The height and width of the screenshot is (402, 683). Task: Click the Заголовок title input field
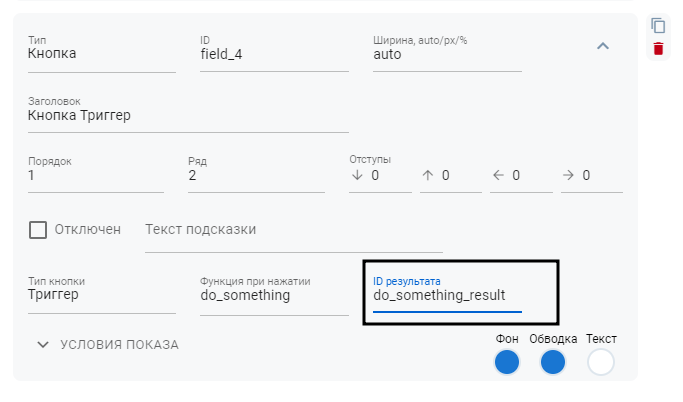click(187, 115)
